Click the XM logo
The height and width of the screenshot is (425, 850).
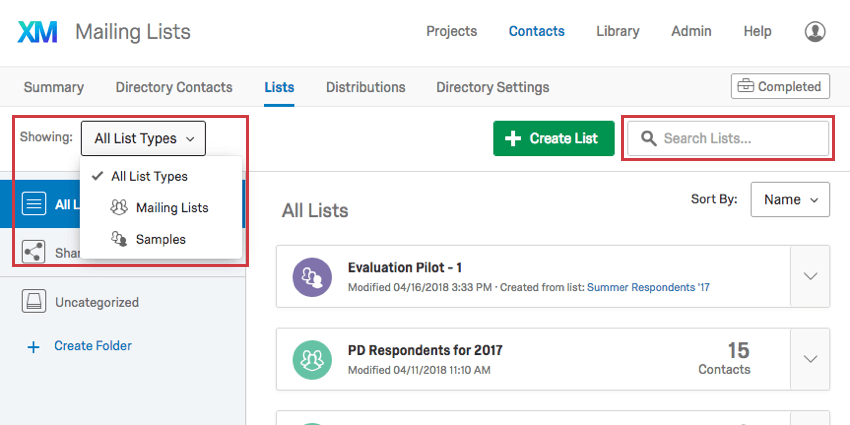pyautogui.click(x=37, y=32)
